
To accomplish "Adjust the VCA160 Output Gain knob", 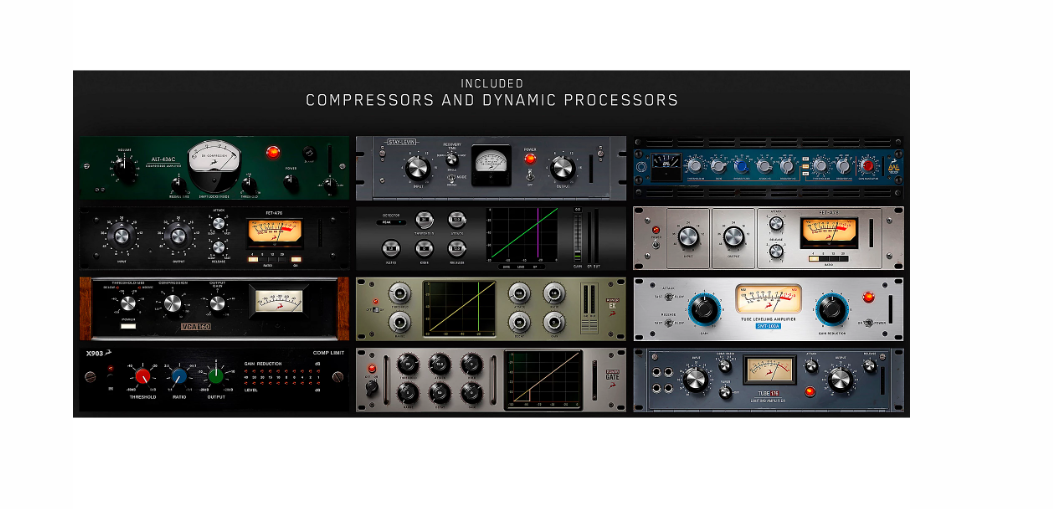I will (x=218, y=303).
